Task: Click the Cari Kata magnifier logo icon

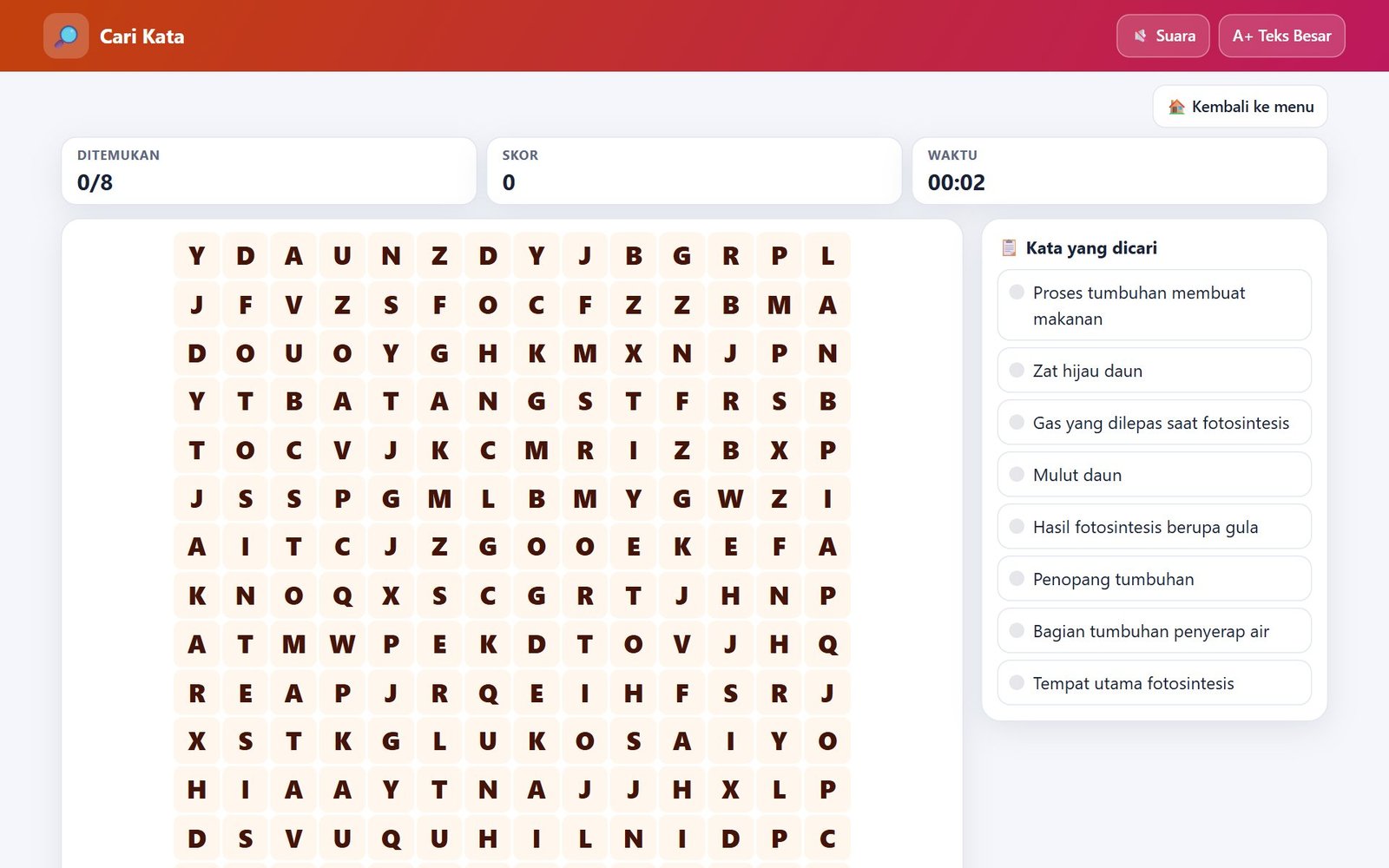Action: click(x=66, y=36)
